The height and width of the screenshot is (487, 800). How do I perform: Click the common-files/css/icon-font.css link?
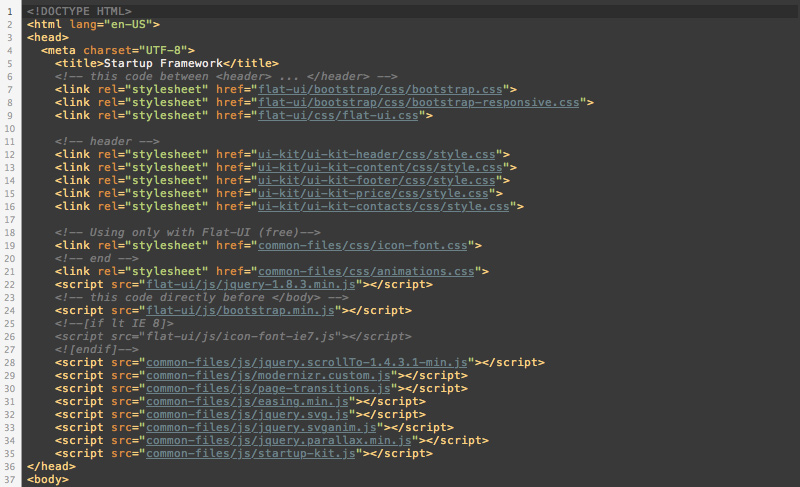click(x=364, y=245)
